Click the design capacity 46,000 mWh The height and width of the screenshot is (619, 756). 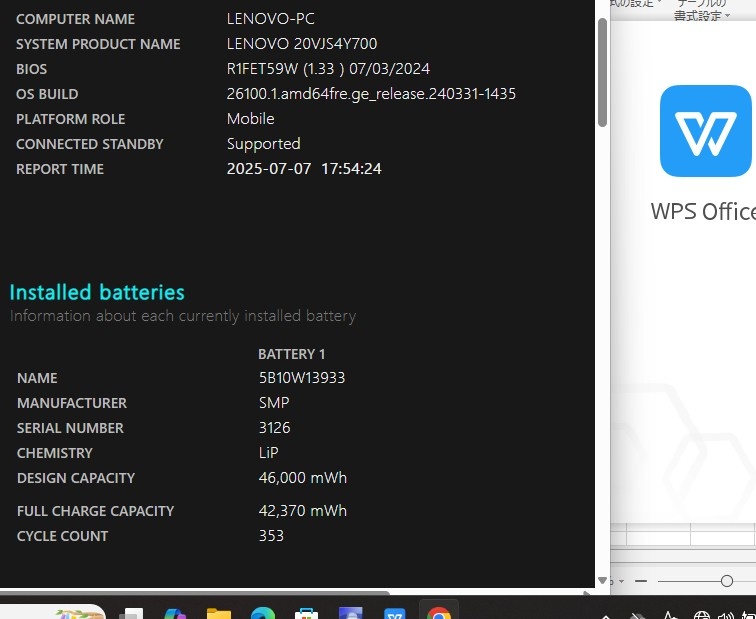pos(303,478)
